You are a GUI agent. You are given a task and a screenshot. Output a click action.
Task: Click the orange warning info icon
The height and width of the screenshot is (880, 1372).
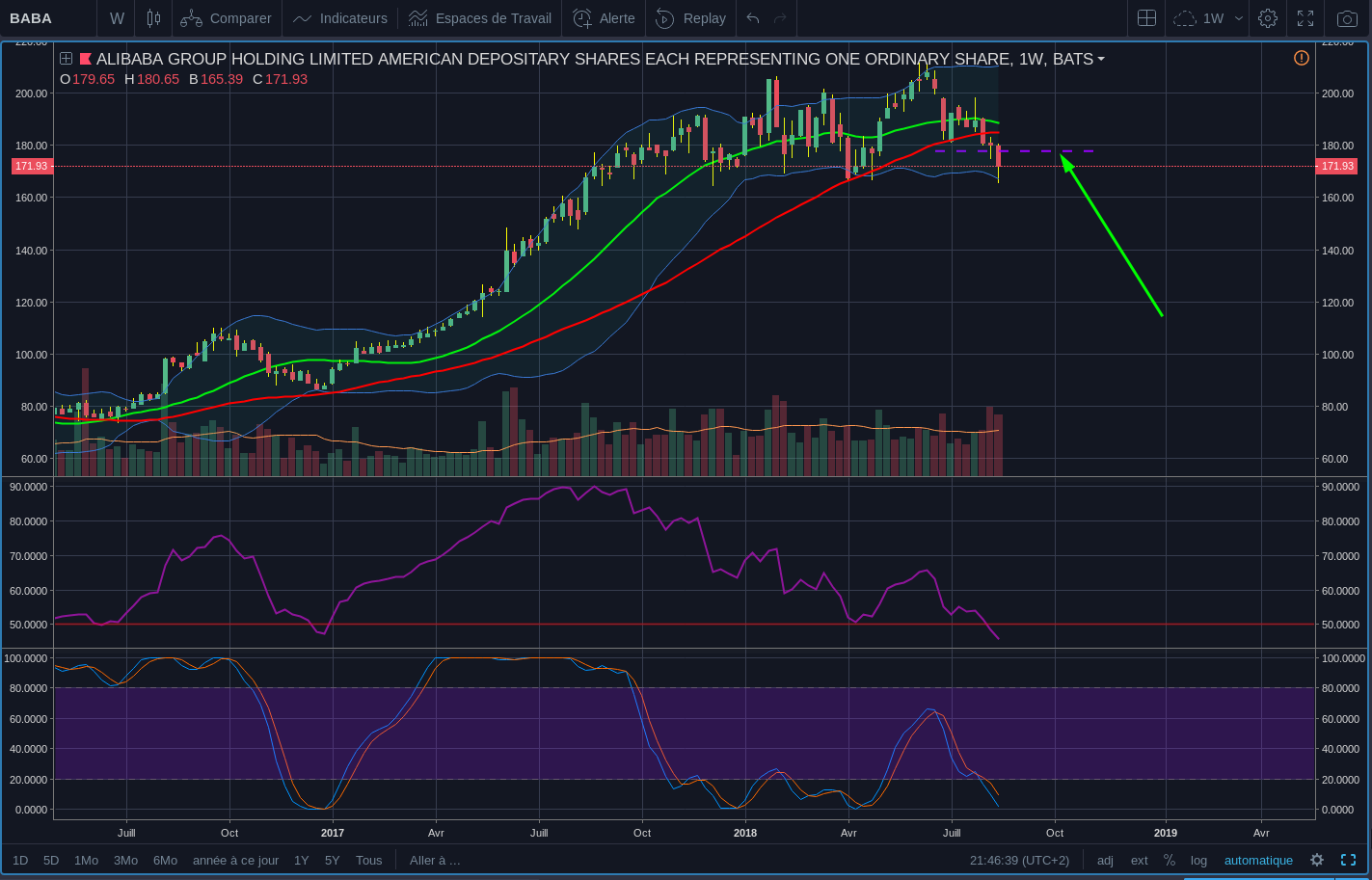click(1302, 58)
